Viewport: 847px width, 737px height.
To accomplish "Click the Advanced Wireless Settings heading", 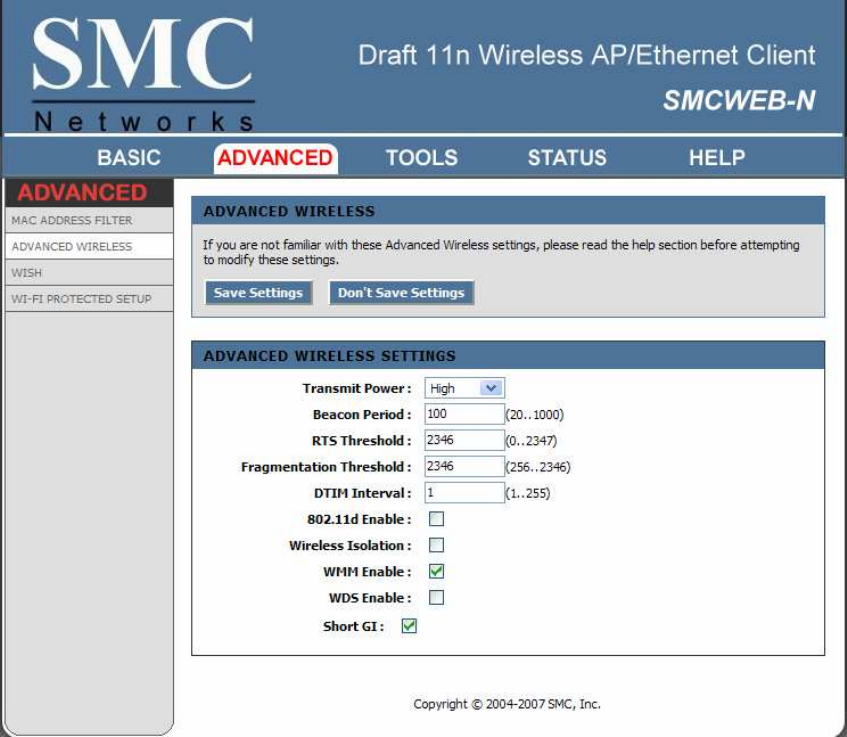I will click(x=330, y=356).
